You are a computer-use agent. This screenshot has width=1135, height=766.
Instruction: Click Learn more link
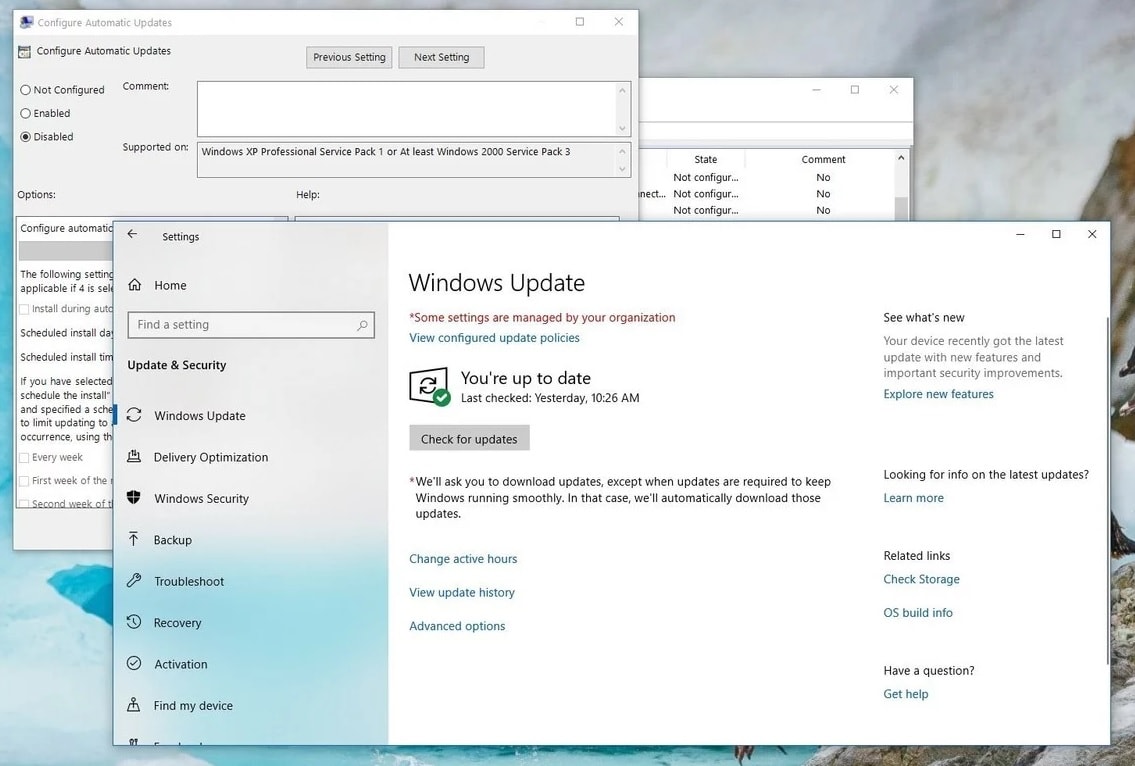[x=914, y=498]
